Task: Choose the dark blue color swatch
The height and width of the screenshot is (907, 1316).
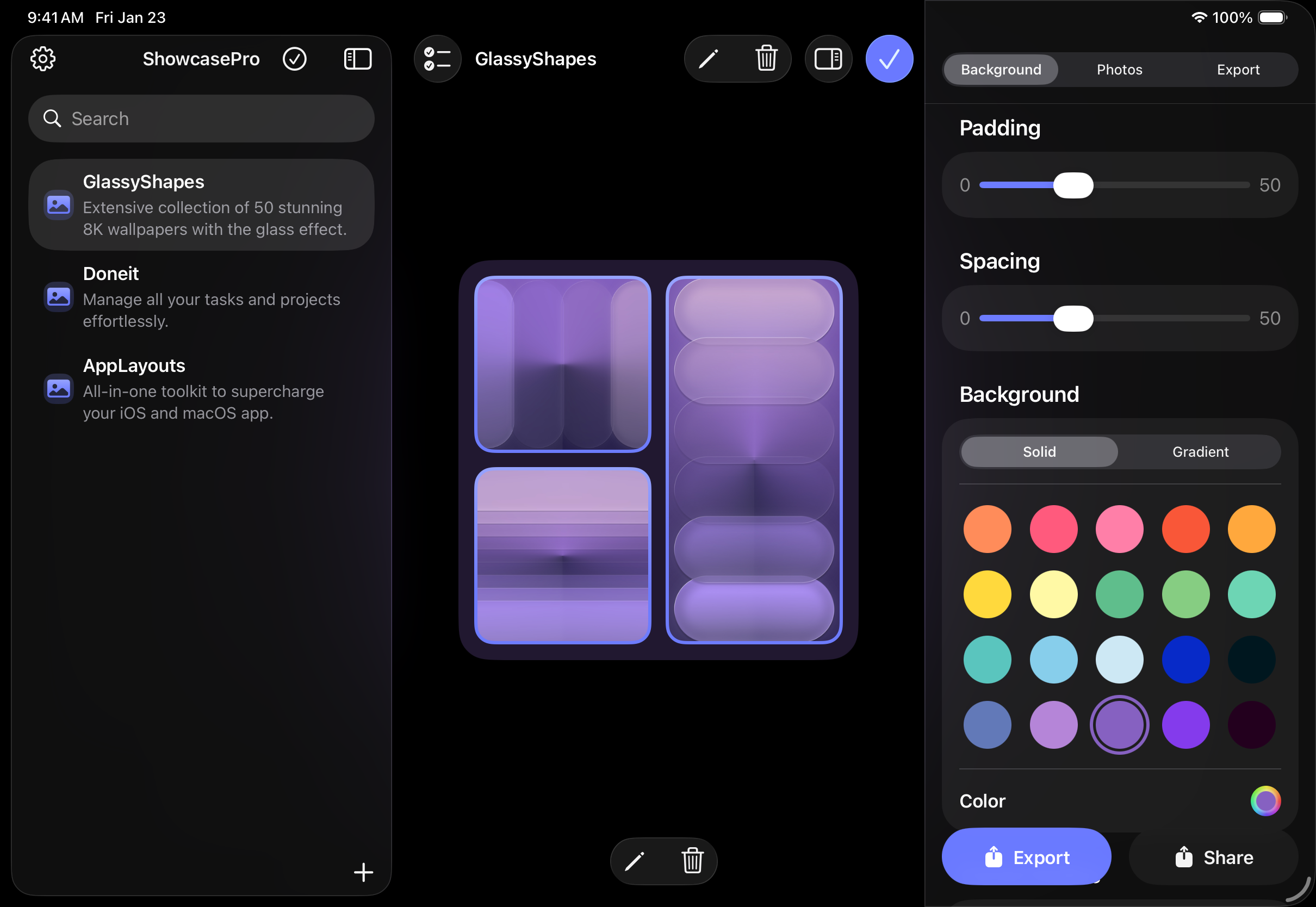Action: (x=1185, y=659)
